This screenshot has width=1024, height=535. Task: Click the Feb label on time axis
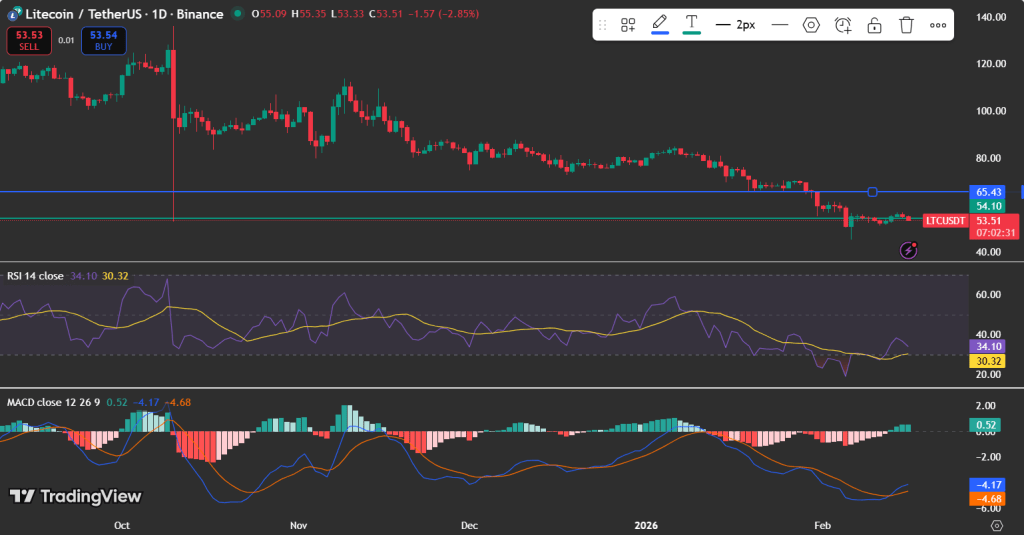822,525
